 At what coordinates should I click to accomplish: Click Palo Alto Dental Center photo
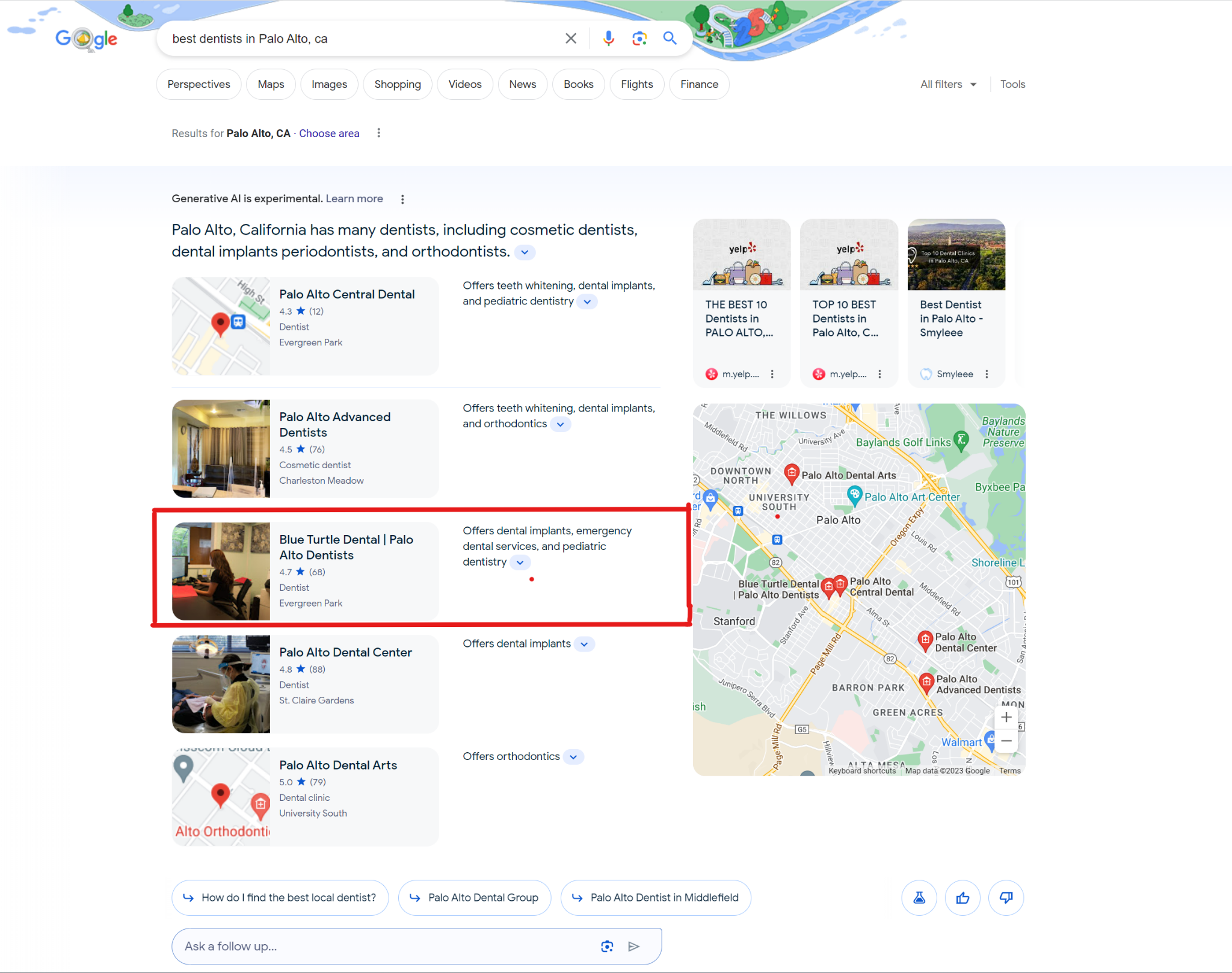pyautogui.click(x=221, y=684)
